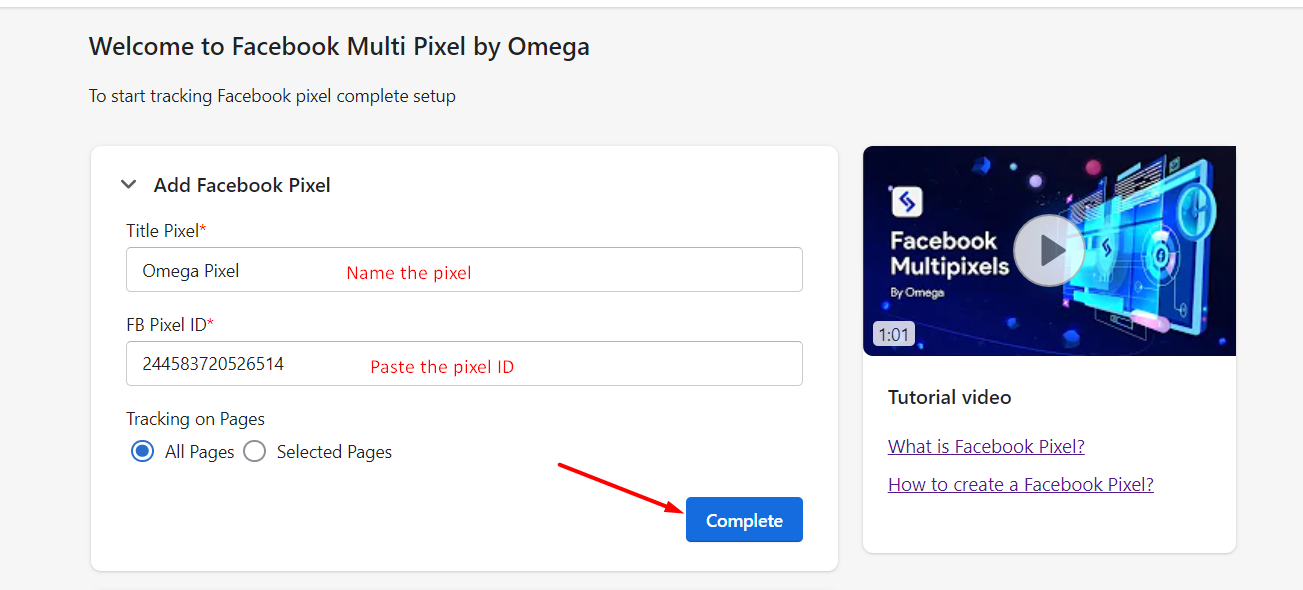
Task: Click the Omega logo in video thumbnail
Action: 906,202
